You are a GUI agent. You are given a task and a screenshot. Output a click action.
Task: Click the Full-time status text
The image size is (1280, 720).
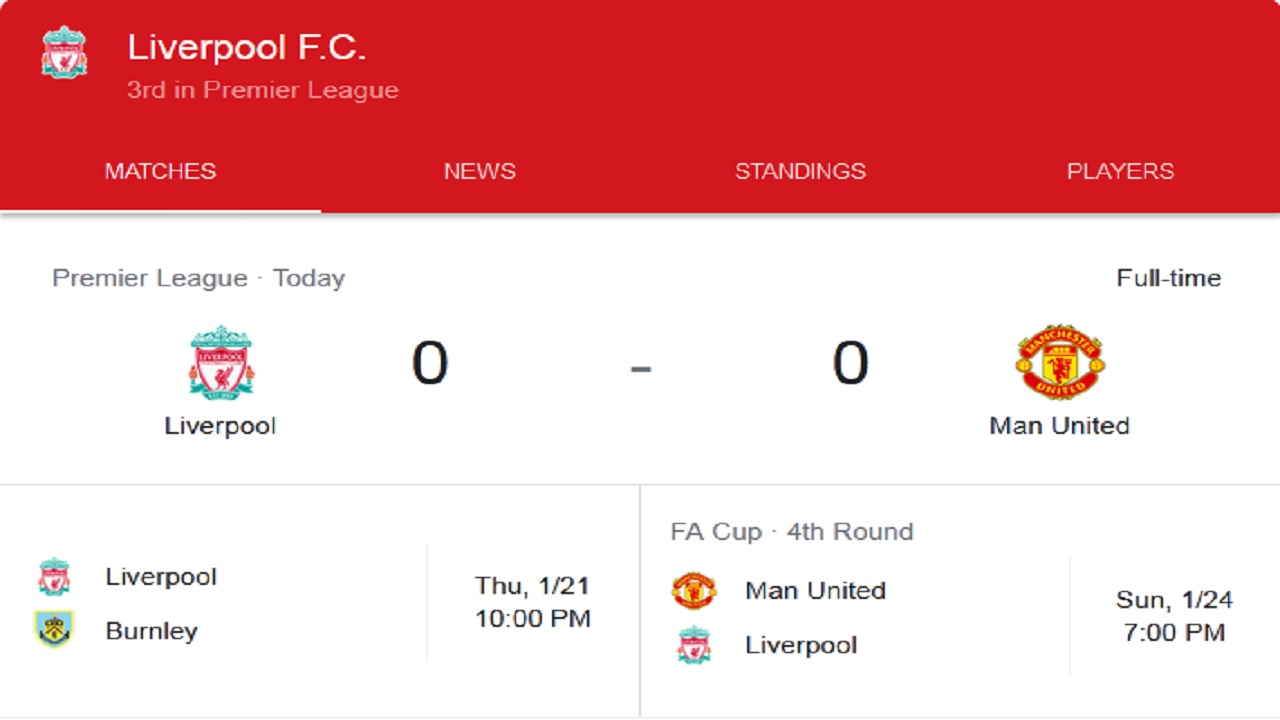pos(1169,278)
